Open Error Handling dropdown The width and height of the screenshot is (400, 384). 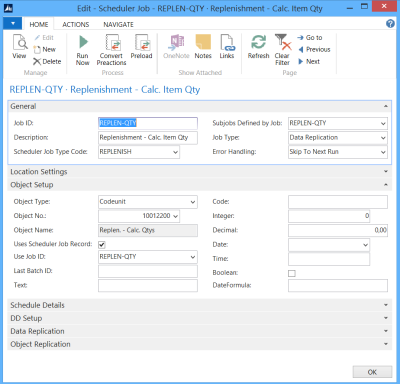[x=383, y=152]
